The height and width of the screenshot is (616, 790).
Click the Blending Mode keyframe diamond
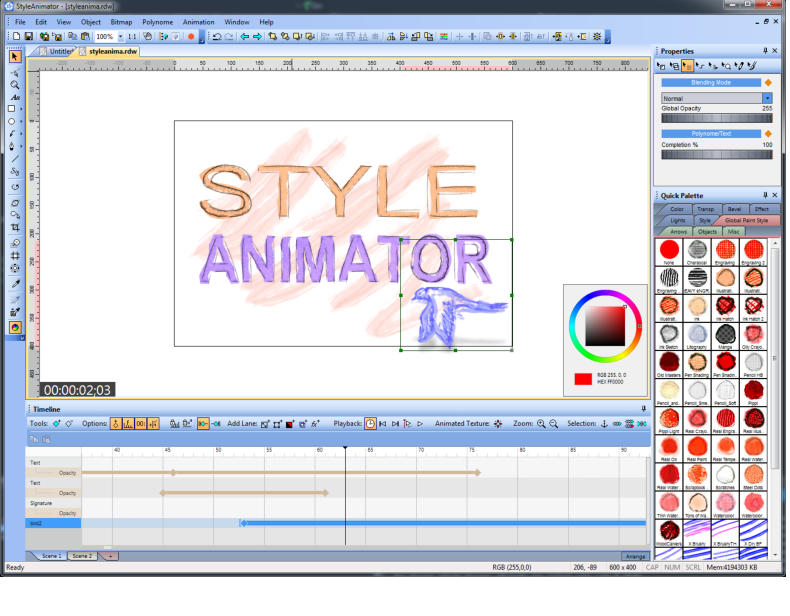[768, 83]
